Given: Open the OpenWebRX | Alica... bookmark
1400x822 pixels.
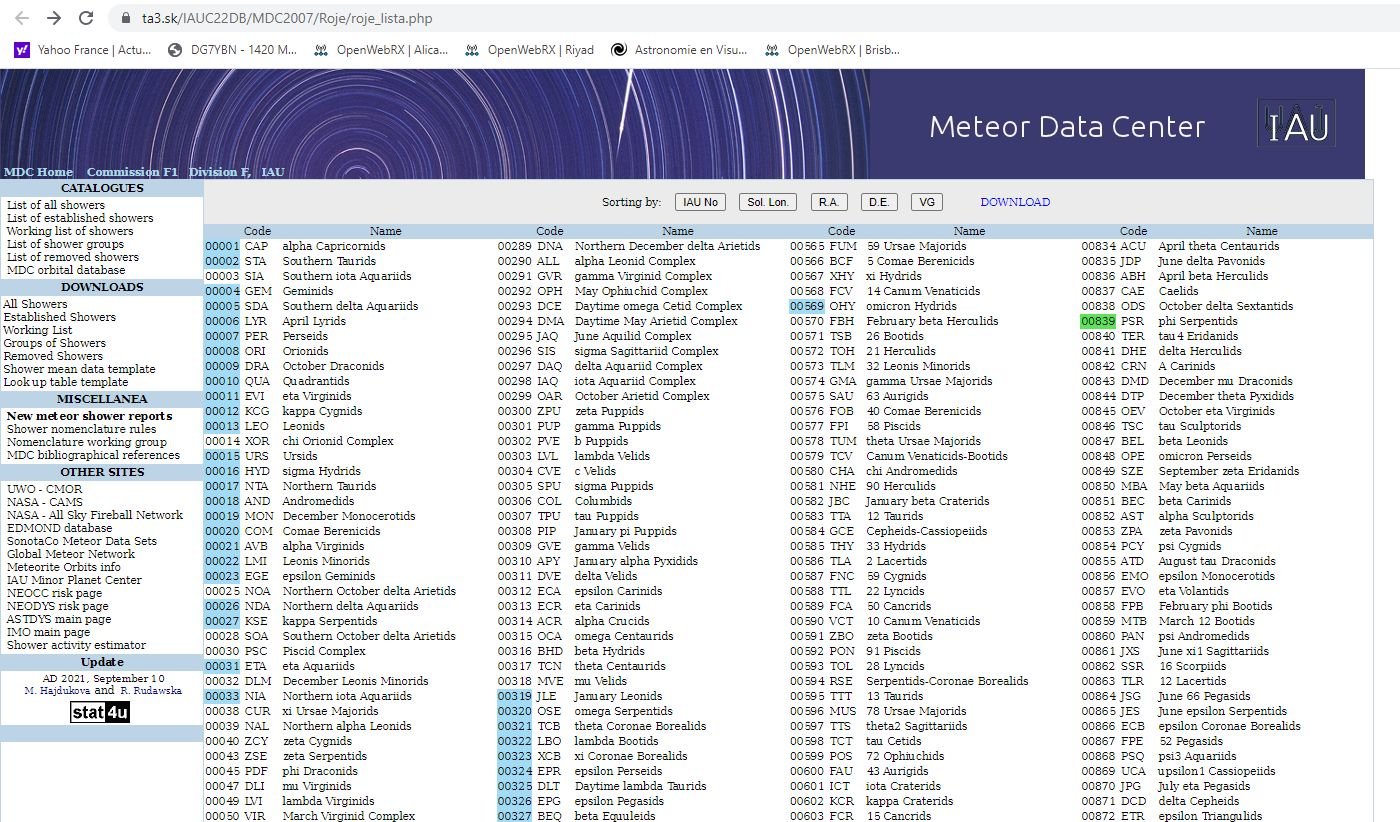Looking at the screenshot, I should tap(381, 49).
